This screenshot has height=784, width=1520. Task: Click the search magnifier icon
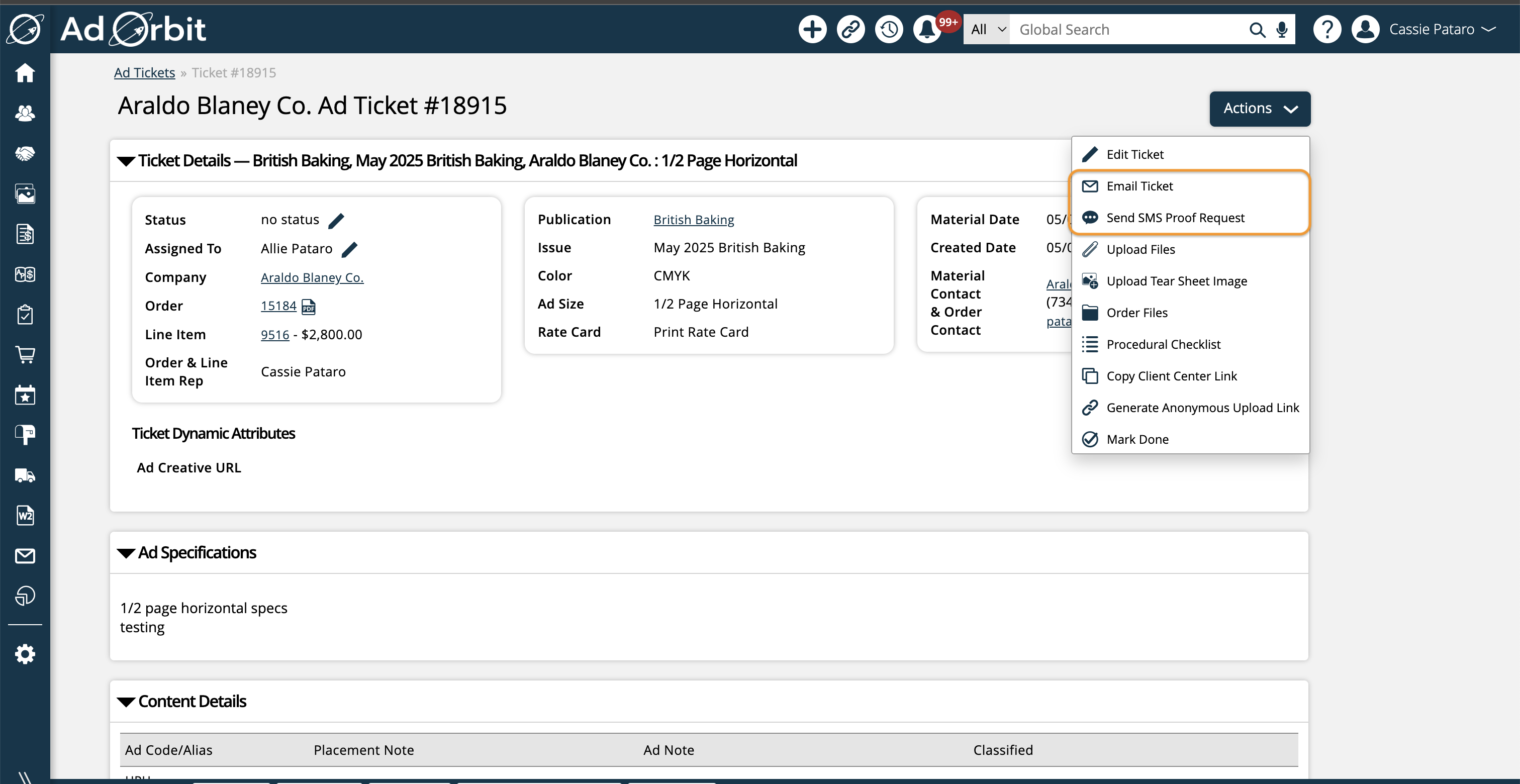(x=1257, y=30)
